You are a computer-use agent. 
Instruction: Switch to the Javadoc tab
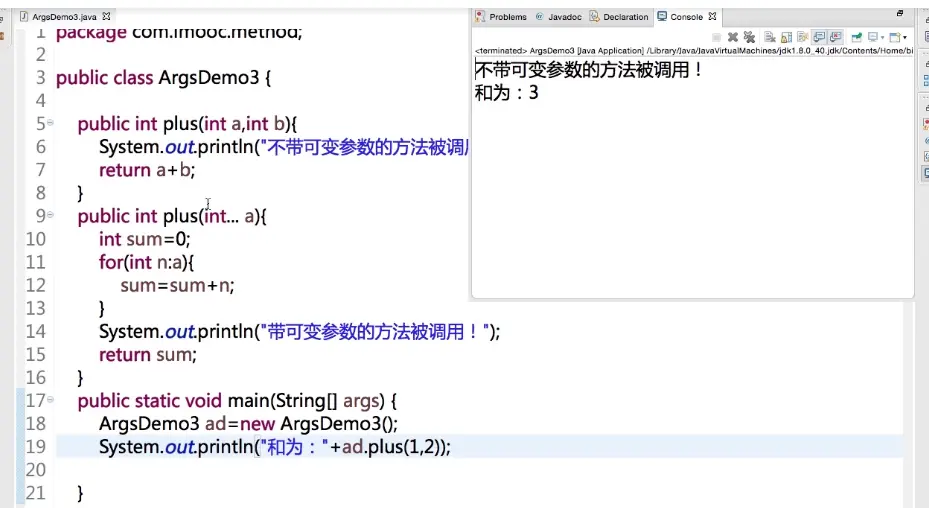[x=565, y=17]
